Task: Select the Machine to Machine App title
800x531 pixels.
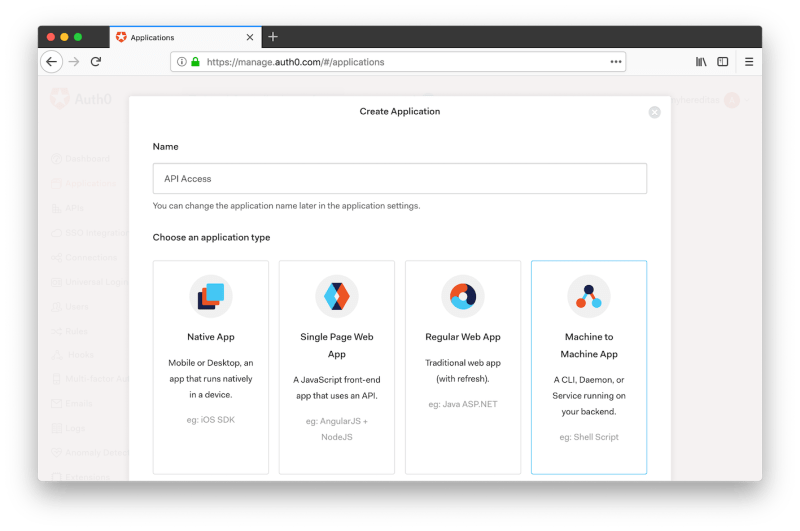Action: point(589,345)
